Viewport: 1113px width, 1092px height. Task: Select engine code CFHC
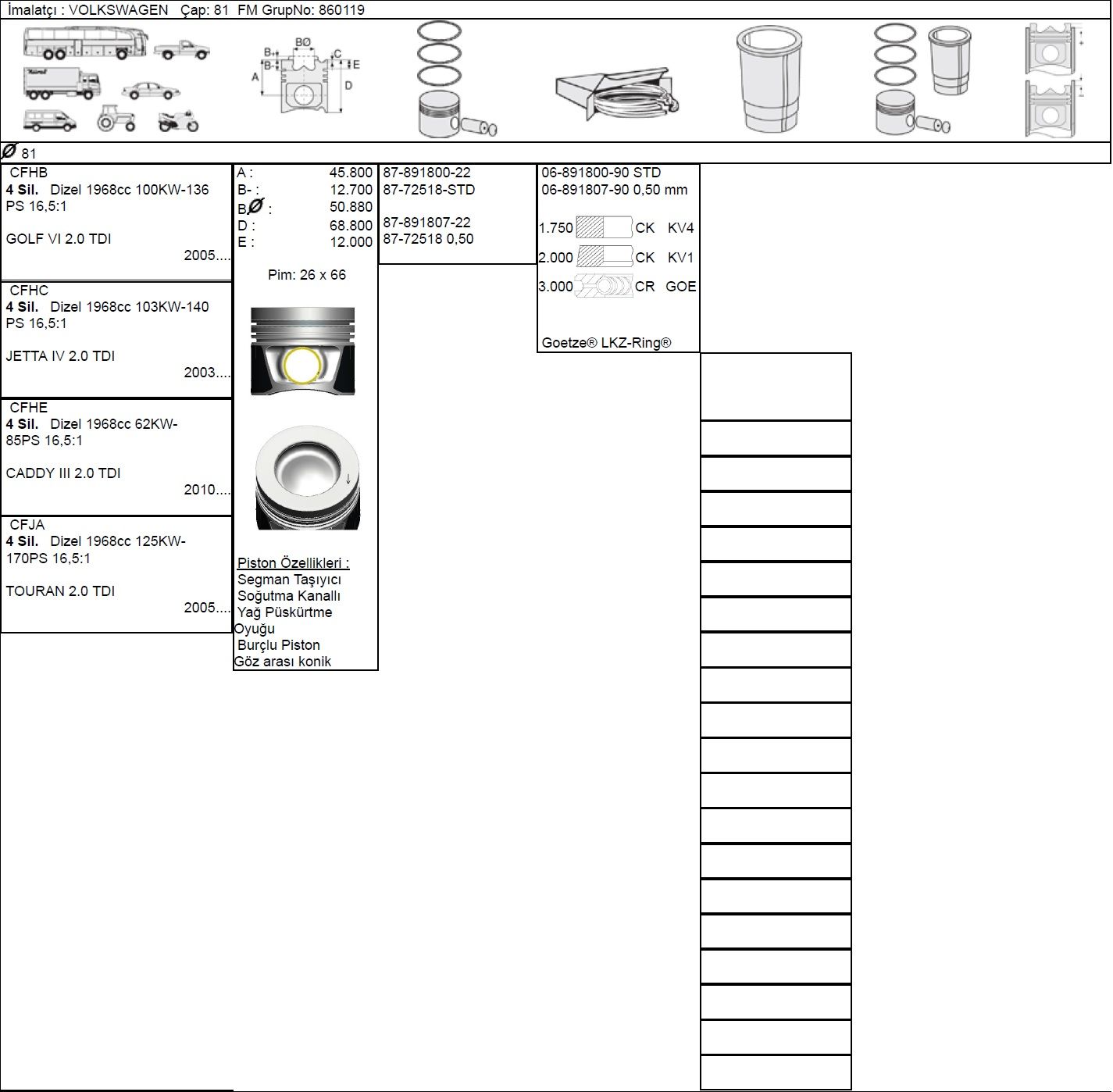coord(29,290)
